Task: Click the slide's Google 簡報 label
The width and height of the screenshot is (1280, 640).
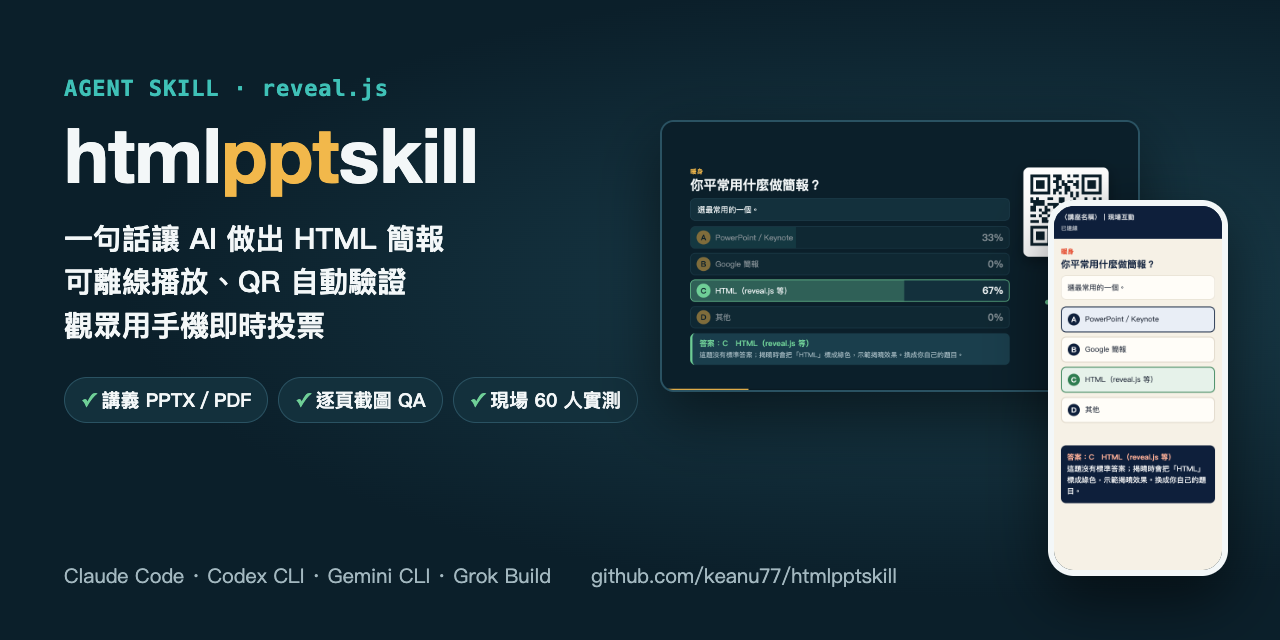Action: coord(737,264)
